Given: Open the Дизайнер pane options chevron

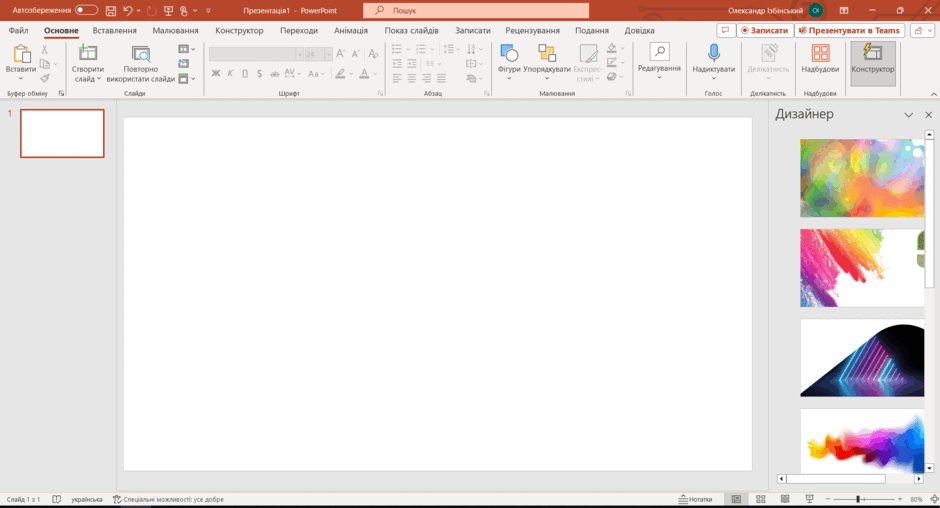Looking at the screenshot, I should [x=909, y=115].
